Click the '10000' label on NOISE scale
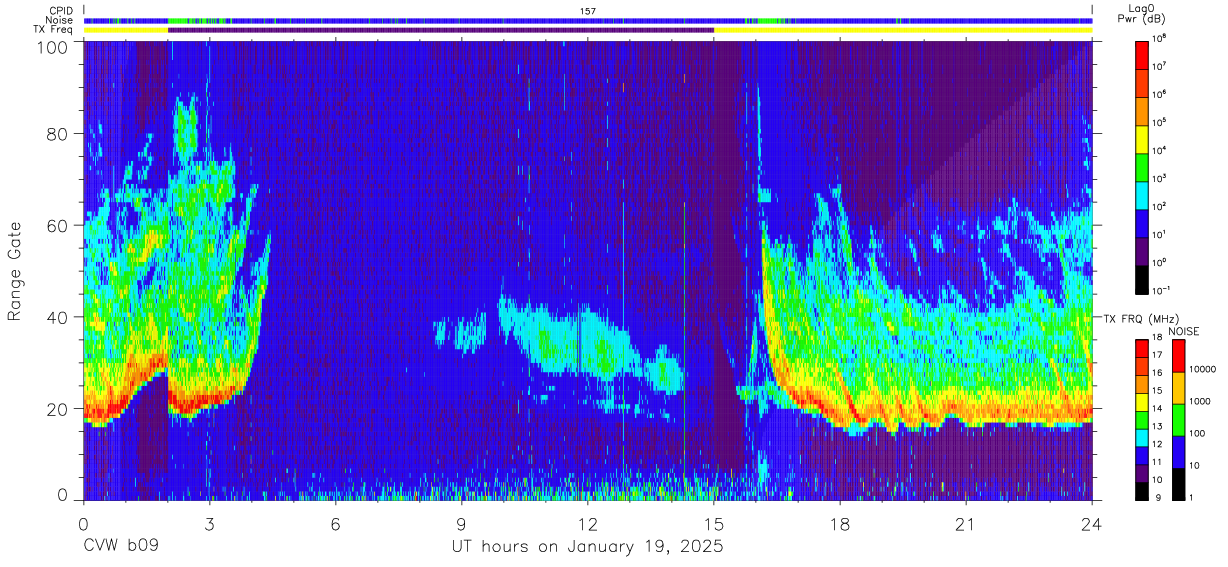The image size is (1228, 567). click(1201, 369)
